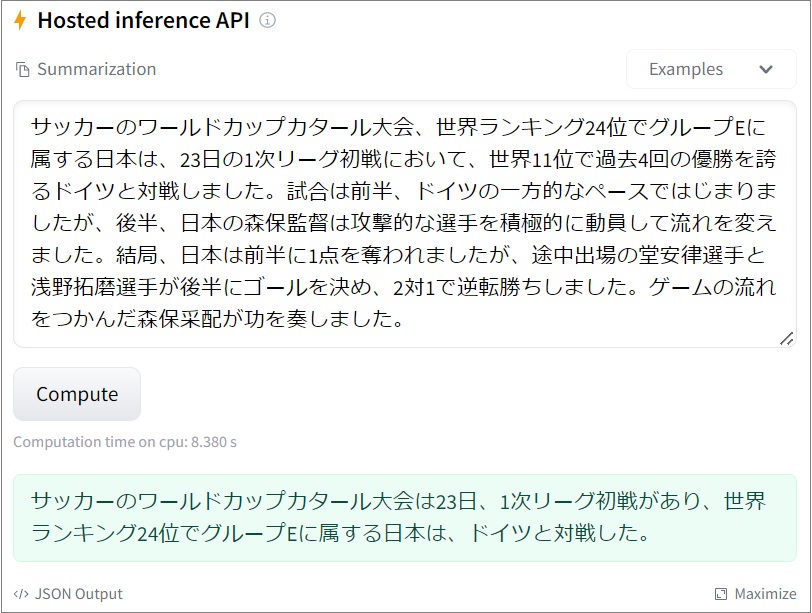The height and width of the screenshot is (613, 812).
Task: Maximize the inference widget
Action: click(x=756, y=594)
